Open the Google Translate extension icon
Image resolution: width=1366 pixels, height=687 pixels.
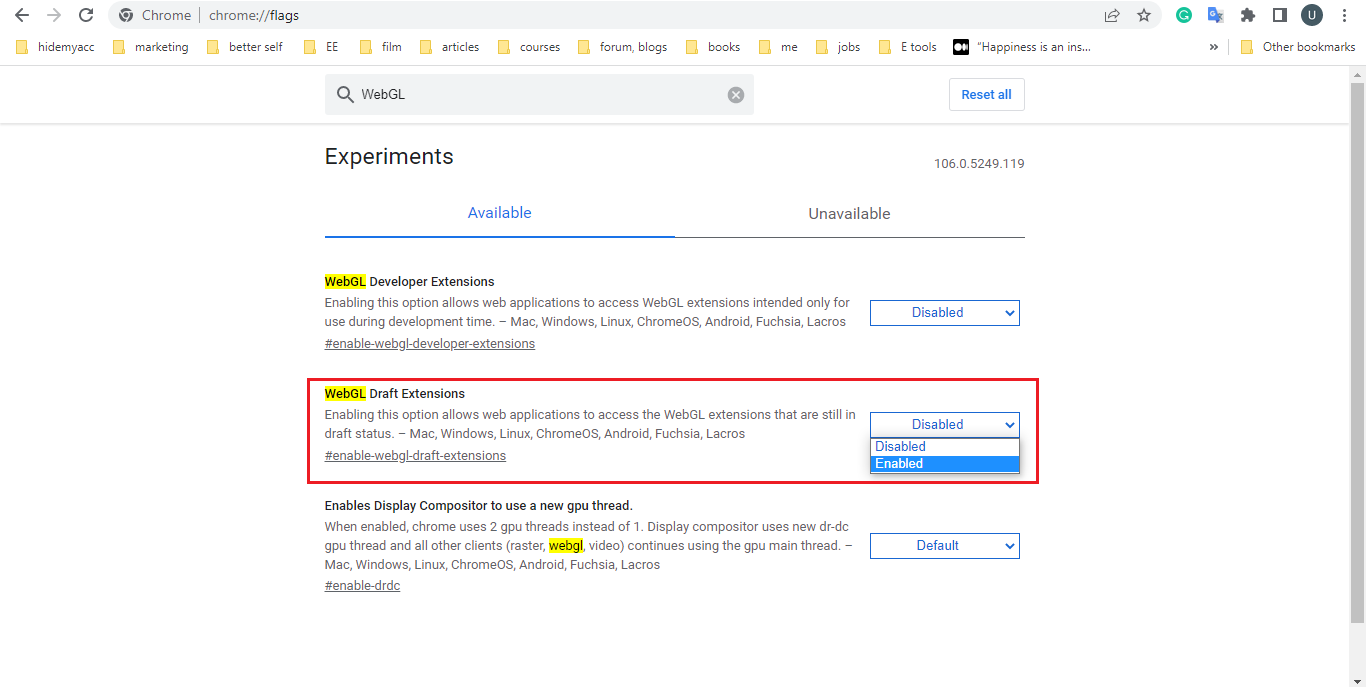tap(1215, 15)
